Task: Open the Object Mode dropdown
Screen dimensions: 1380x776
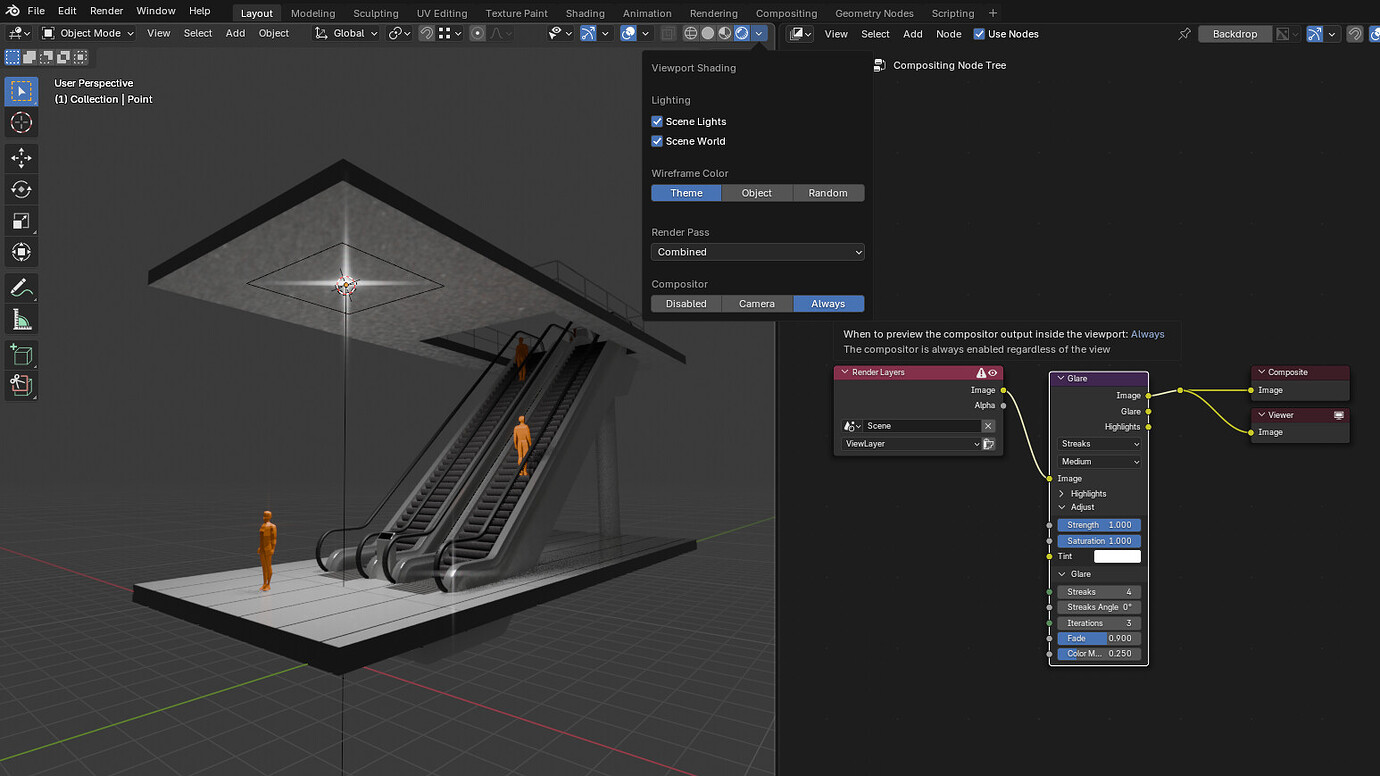Action: pos(88,33)
